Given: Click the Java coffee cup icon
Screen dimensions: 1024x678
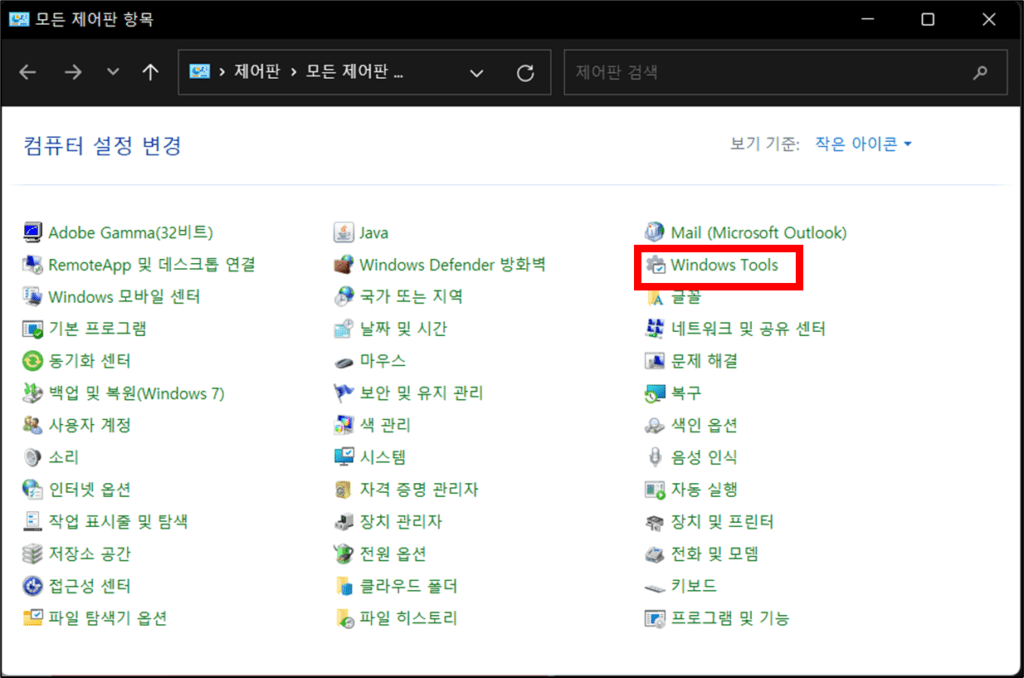Looking at the screenshot, I should point(344,232).
